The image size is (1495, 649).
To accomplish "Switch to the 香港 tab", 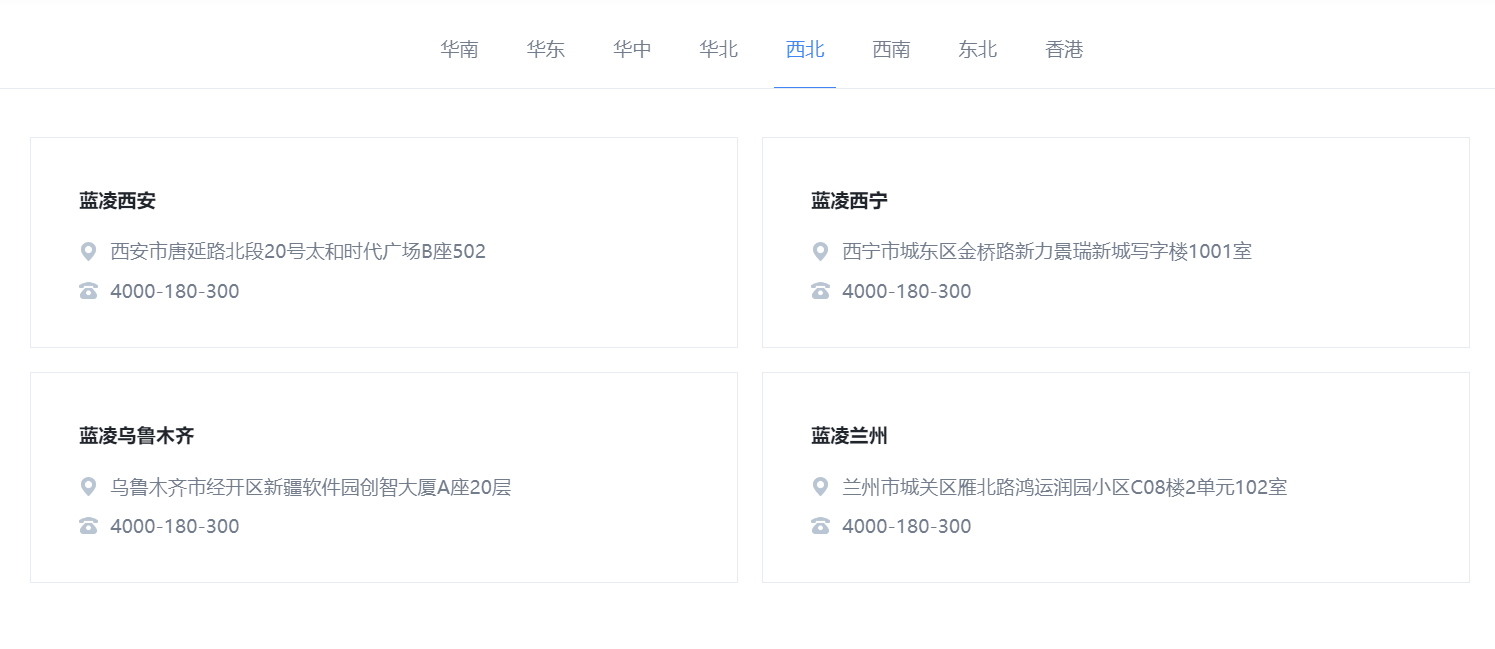I will point(1064,49).
